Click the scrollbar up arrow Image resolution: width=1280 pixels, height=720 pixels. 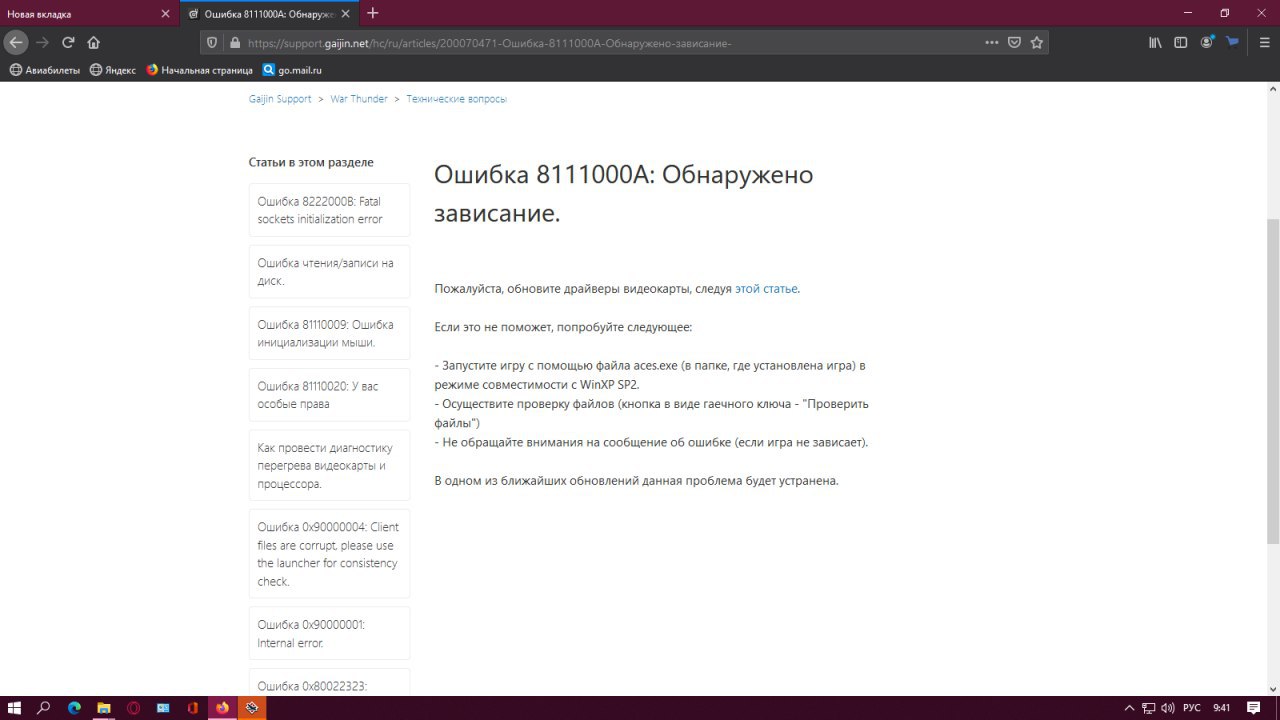pos(1272,89)
